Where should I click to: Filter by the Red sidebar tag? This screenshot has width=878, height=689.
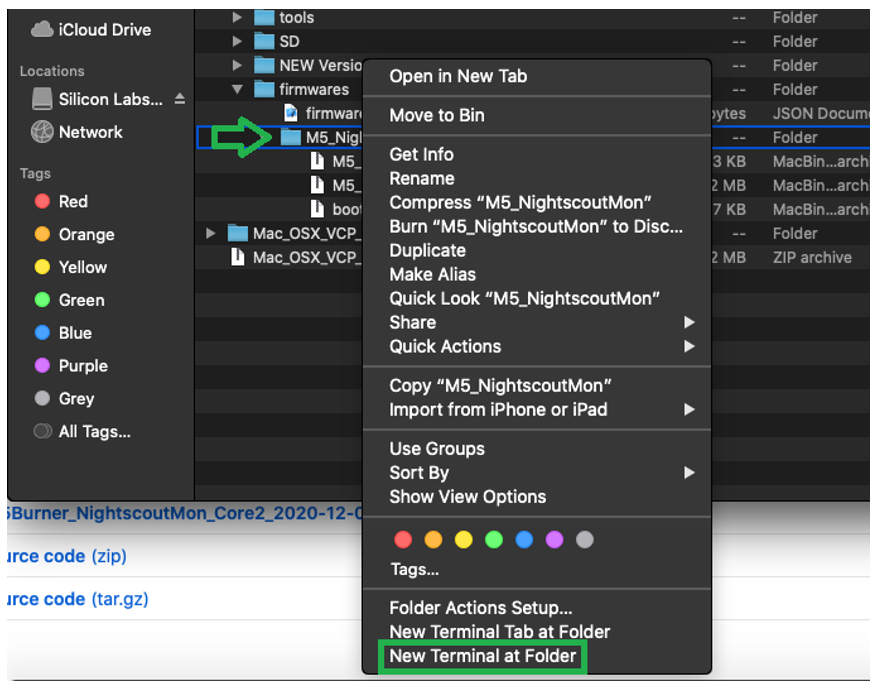tap(61, 202)
